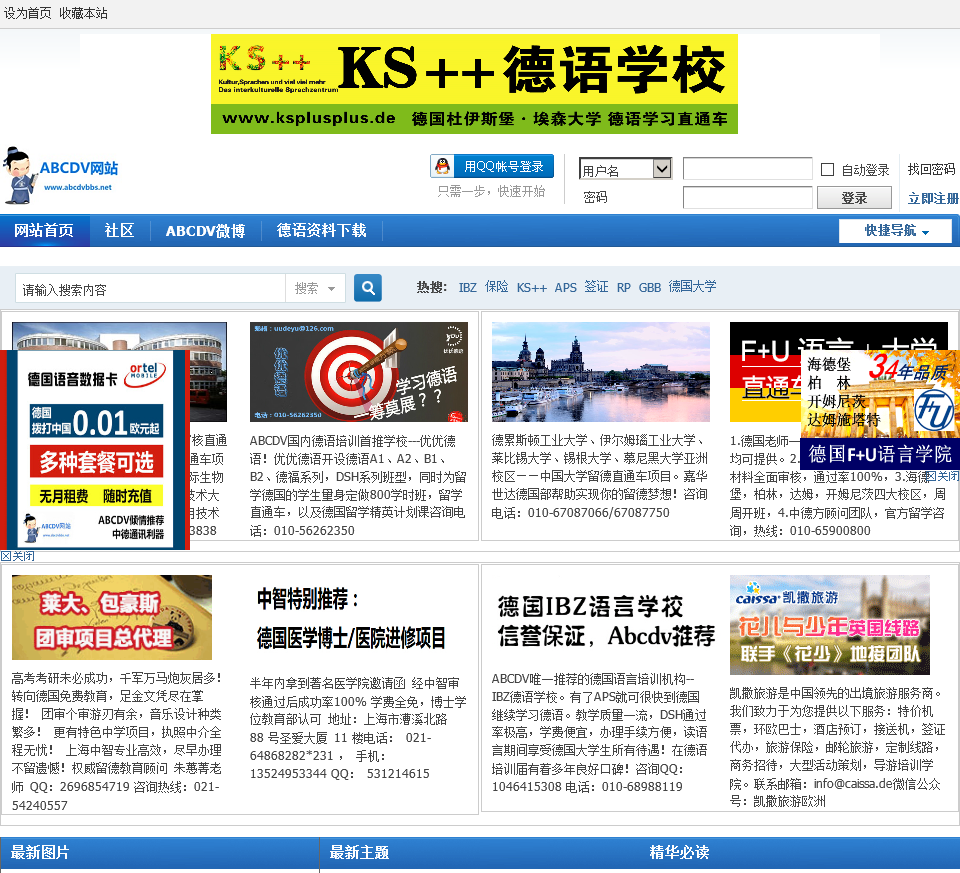Open the 立即注册 link

[933, 198]
